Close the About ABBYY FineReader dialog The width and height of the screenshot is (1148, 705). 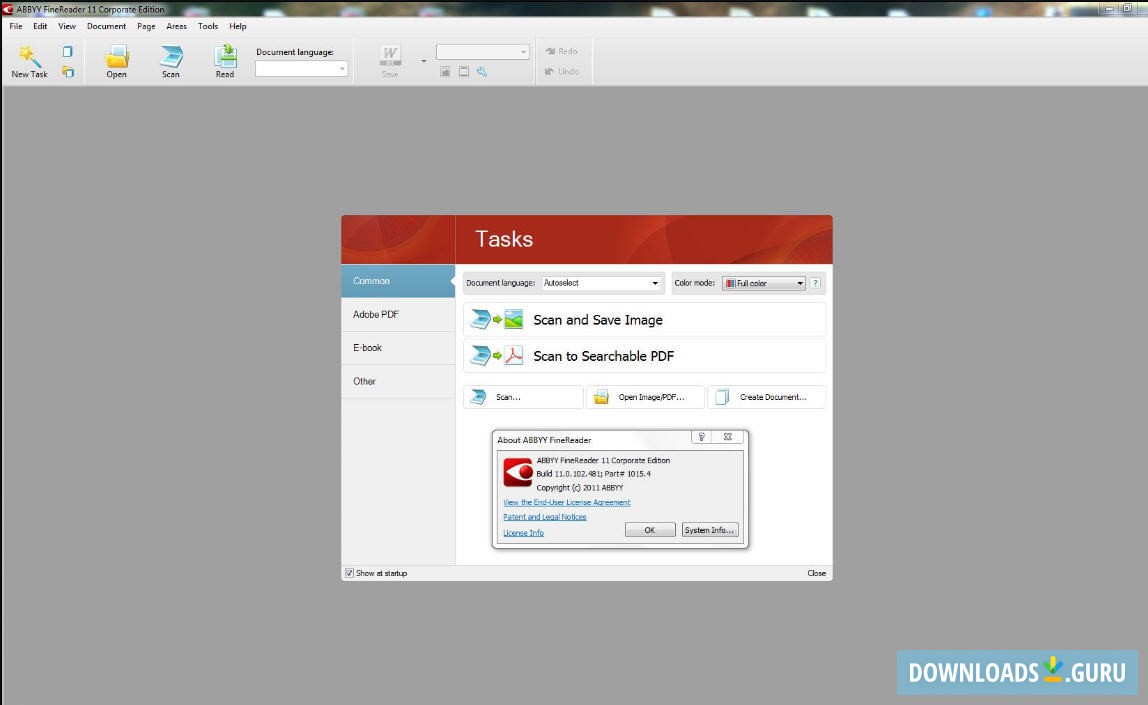pos(728,437)
